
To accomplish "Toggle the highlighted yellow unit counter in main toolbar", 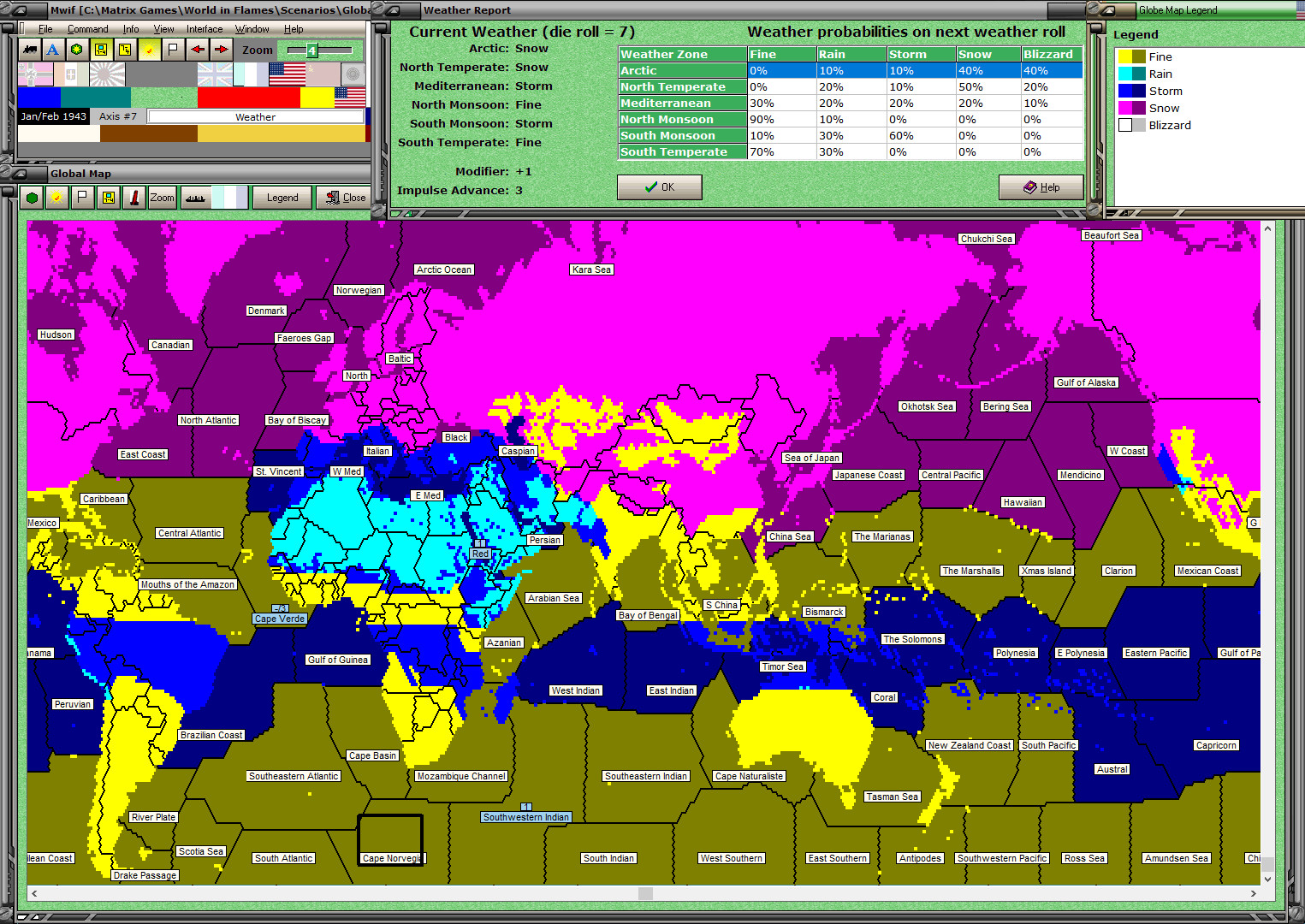I will click(101, 50).
